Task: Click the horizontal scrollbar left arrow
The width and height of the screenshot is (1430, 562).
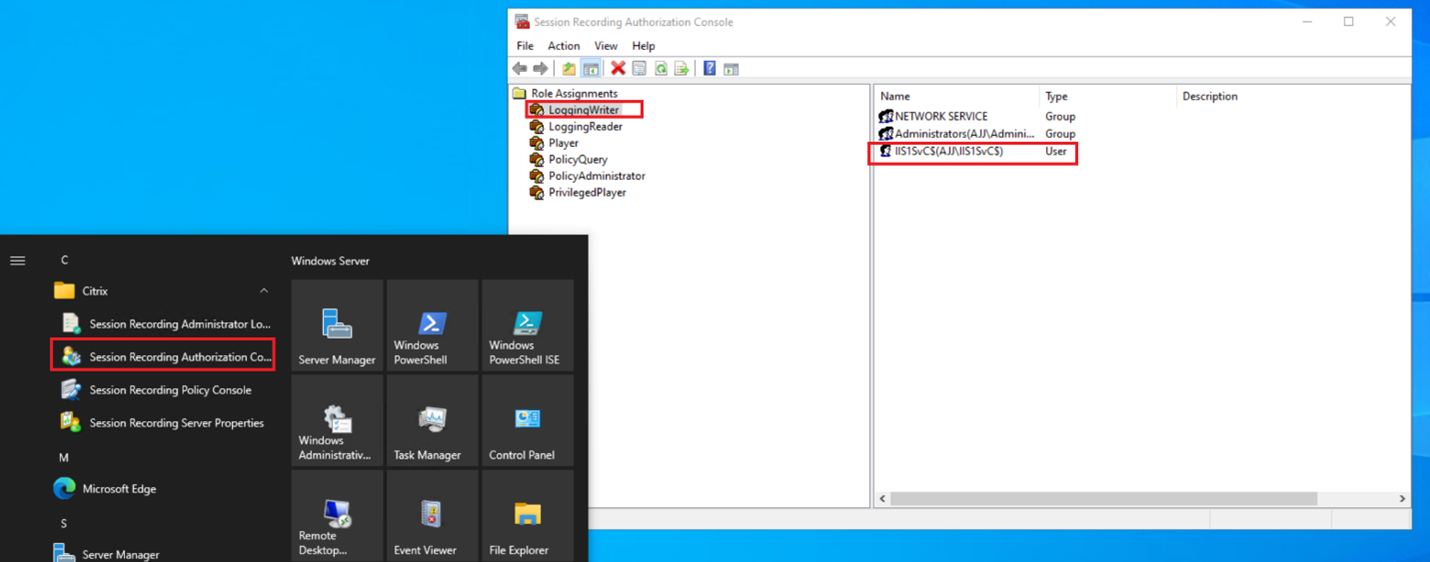Action: click(882, 499)
